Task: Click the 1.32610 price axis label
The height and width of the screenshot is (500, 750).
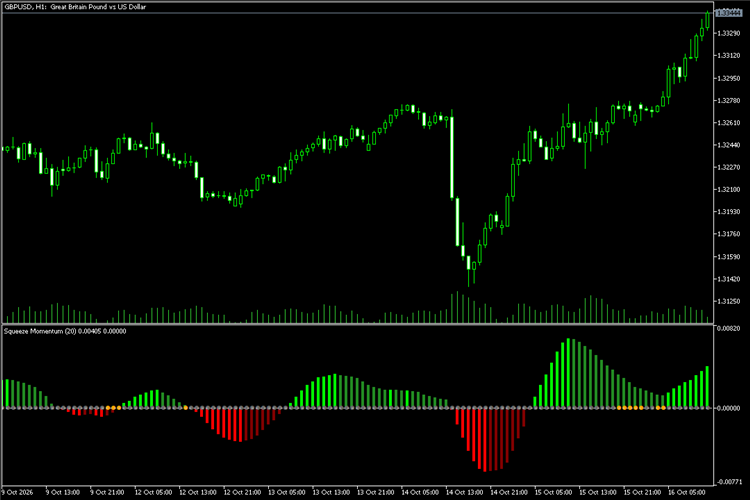Action: point(728,123)
